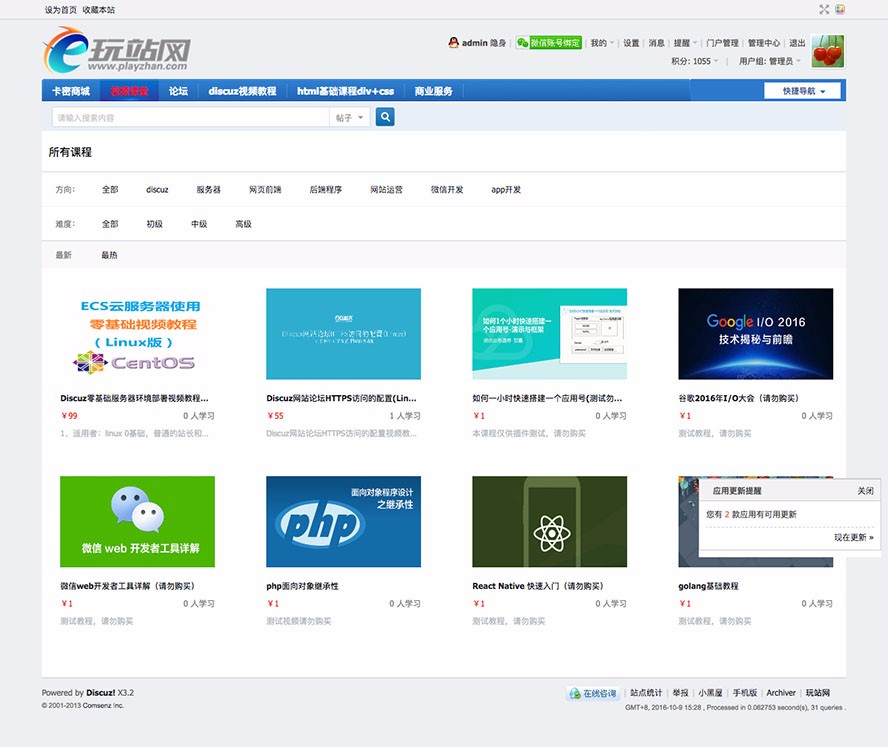This screenshot has width=888, height=747.
Task: Open the cherry avatar picture
Action: (x=827, y=52)
